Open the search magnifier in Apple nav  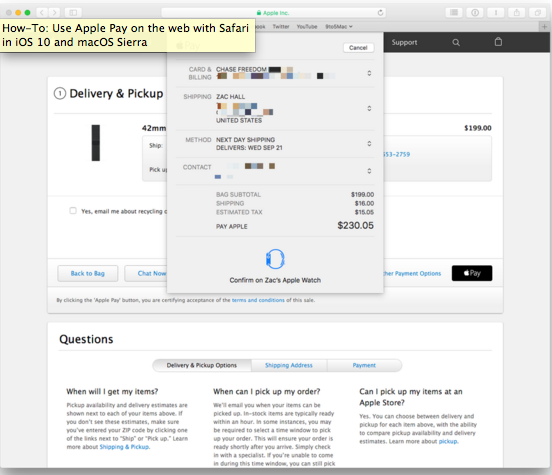[456, 43]
